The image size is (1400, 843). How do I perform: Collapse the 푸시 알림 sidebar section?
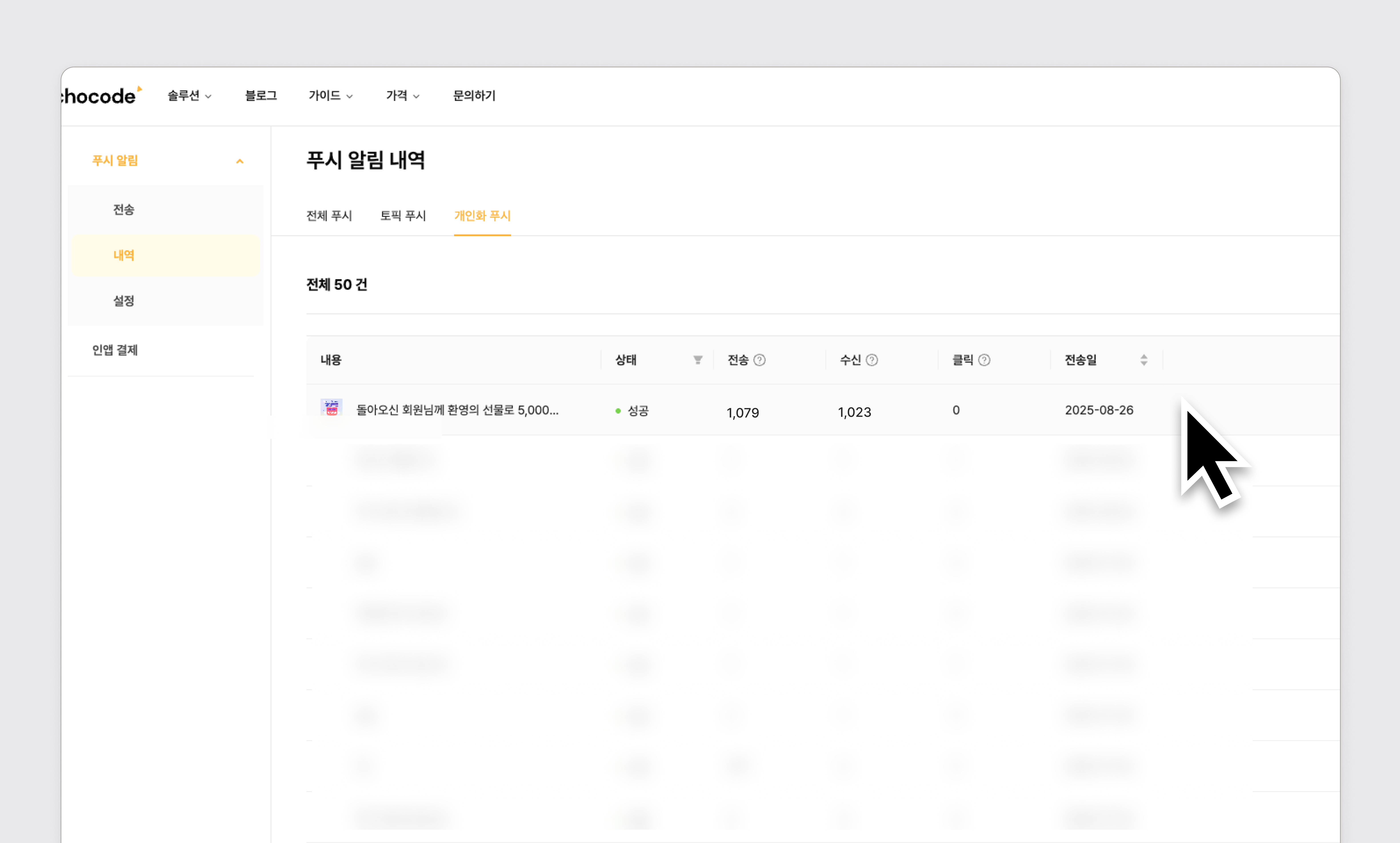click(x=240, y=161)
